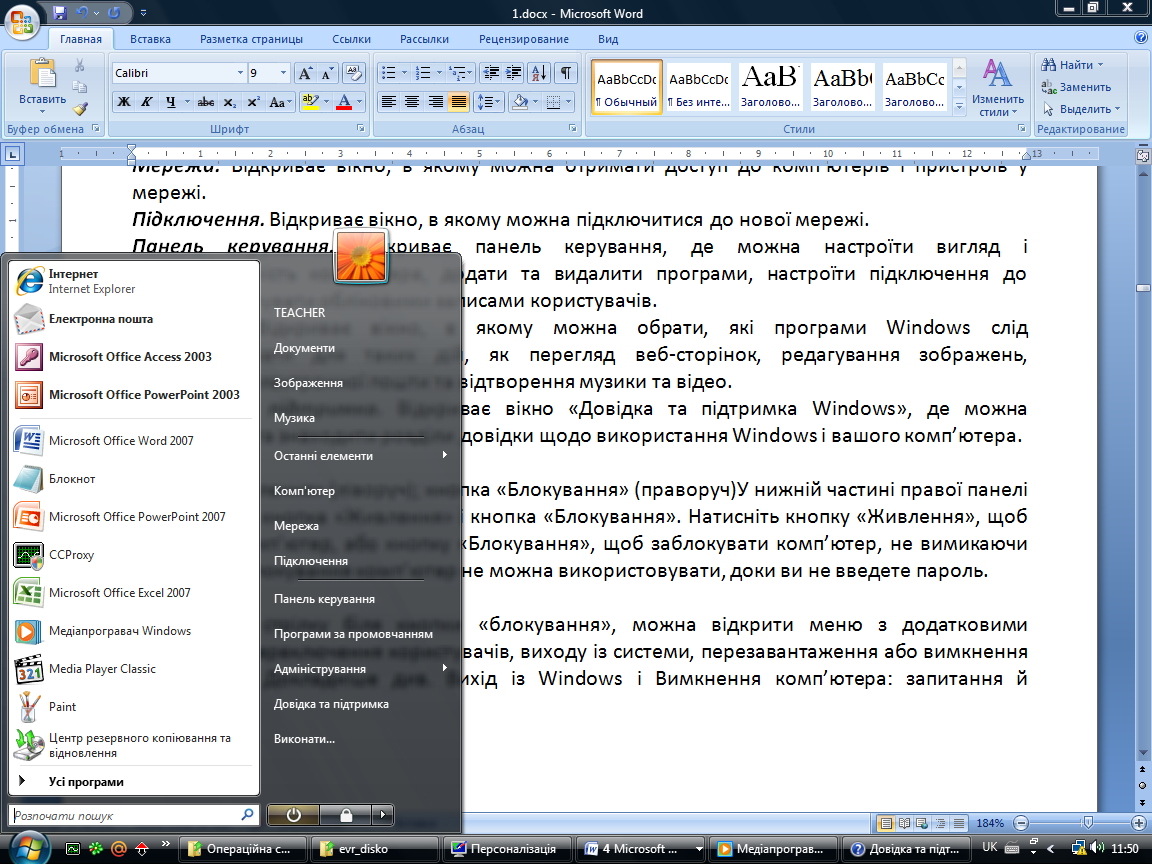The height and width of the screenshot is (864, 1152).
Task: Click the Paste (Вставить) icon
Action: (42, 74)
